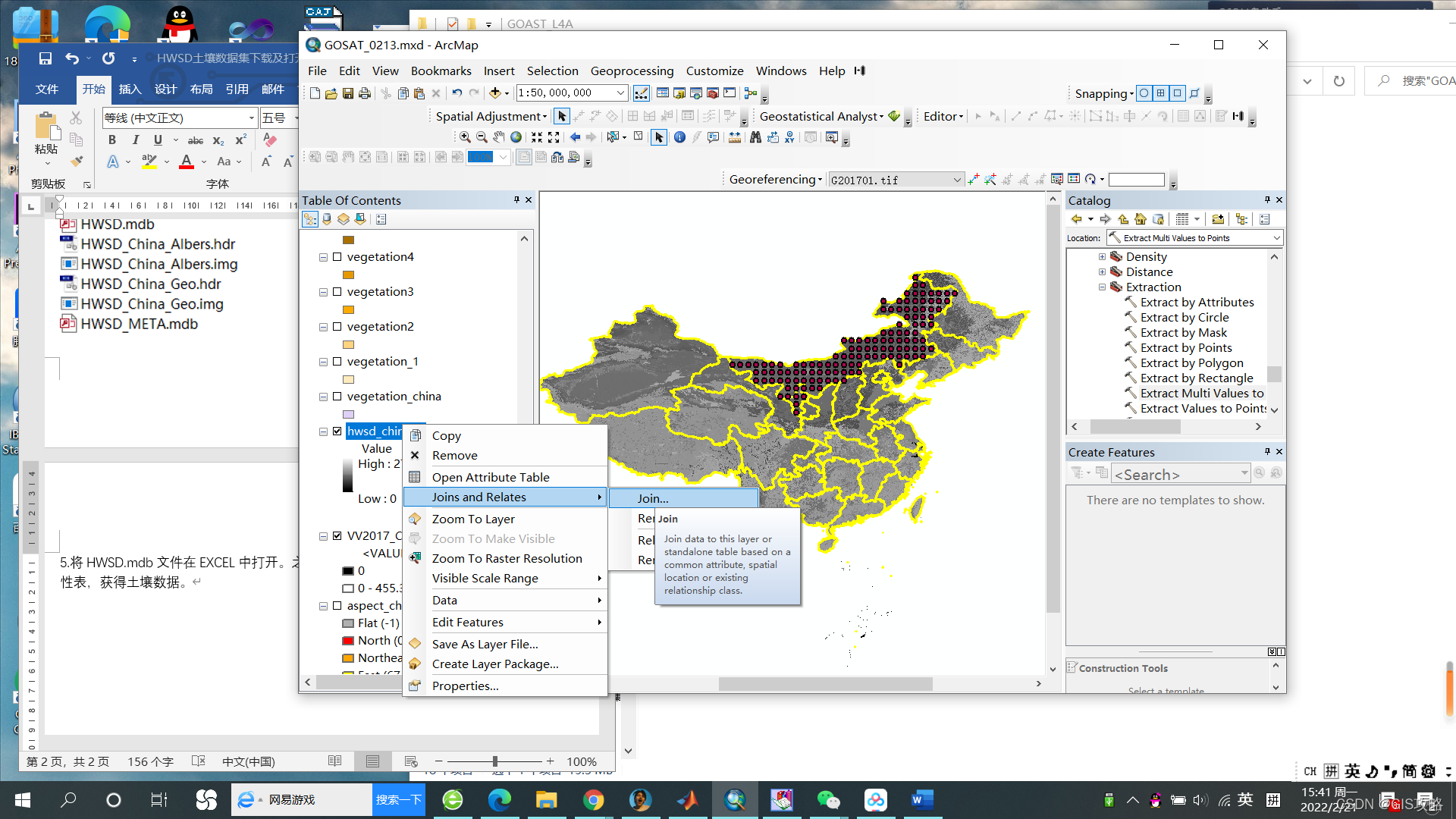Open the Geoprocessing menu
Viewport: 1456px width, 819px height.
[x=632, y=71]
